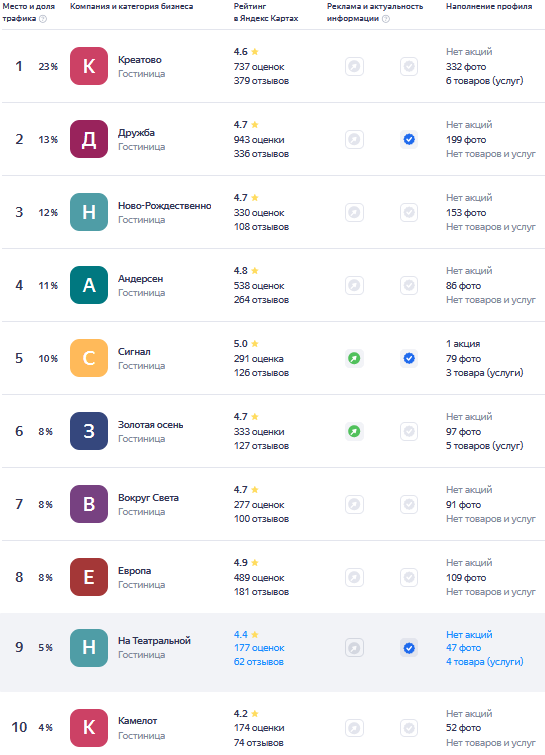Image resolution: width=545 pixels, height=755 pixels.
Task: Open help icon next to Место и доля трафика
Action: click(x=43, y=19)
